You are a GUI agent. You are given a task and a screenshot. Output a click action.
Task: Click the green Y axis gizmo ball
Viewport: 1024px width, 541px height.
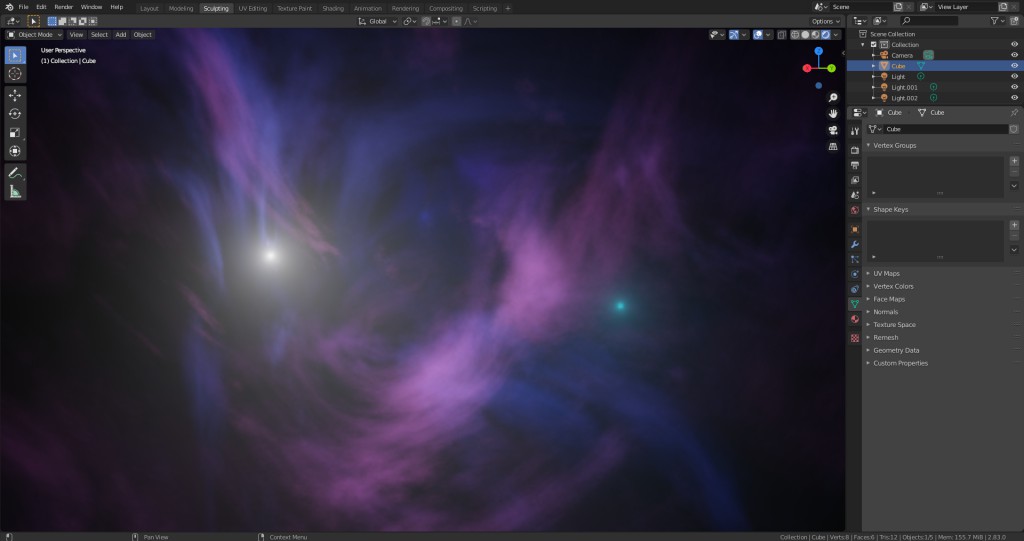[x=831, y=68]
